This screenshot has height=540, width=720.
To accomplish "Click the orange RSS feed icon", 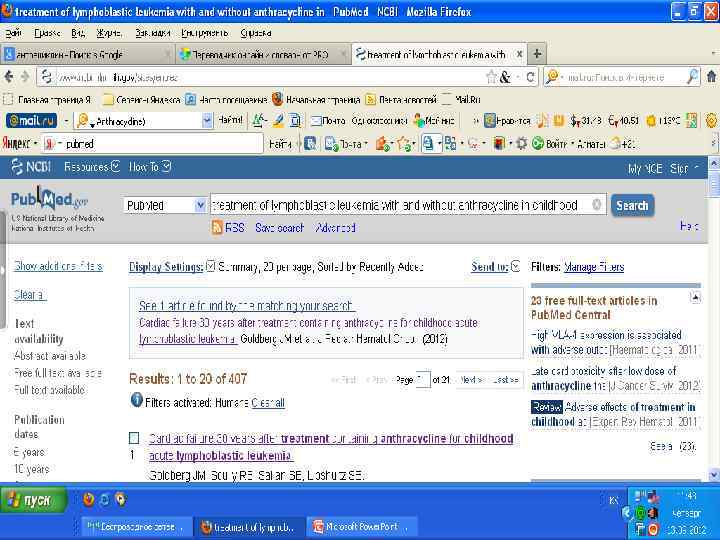I will (x=217, y=227).
